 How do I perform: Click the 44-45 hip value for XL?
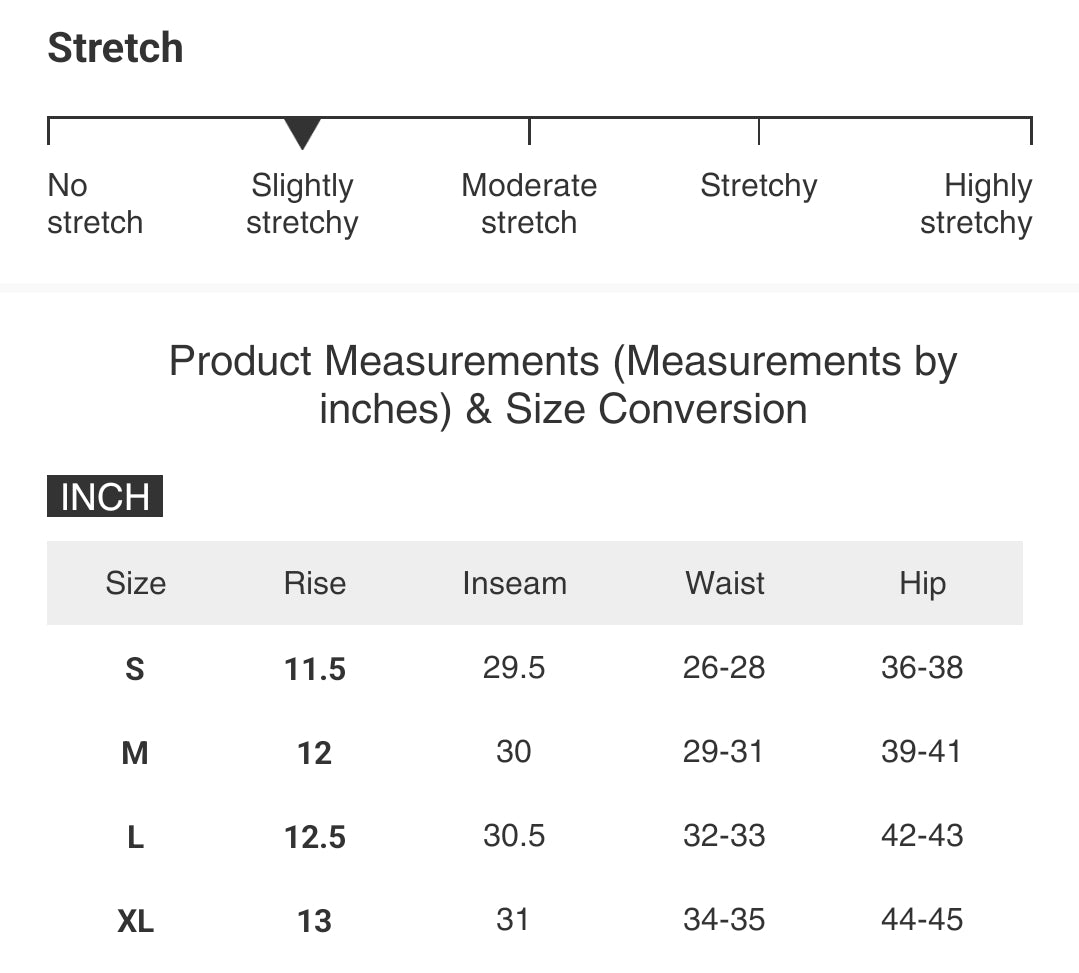922,919
